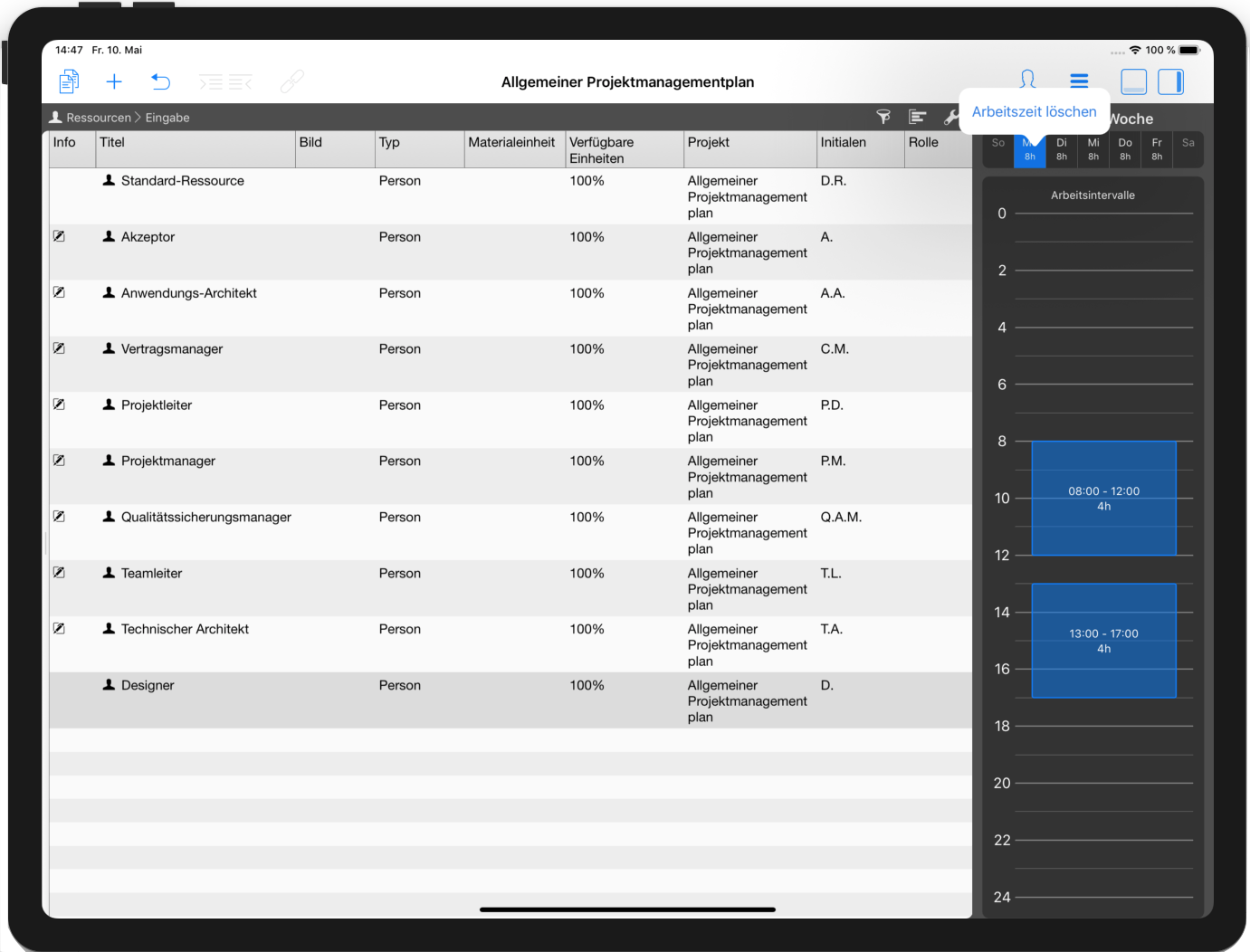This screenshot has width=1250, height=952.
Task: Click the person icon in the top right
Action: coord(1027,81)
